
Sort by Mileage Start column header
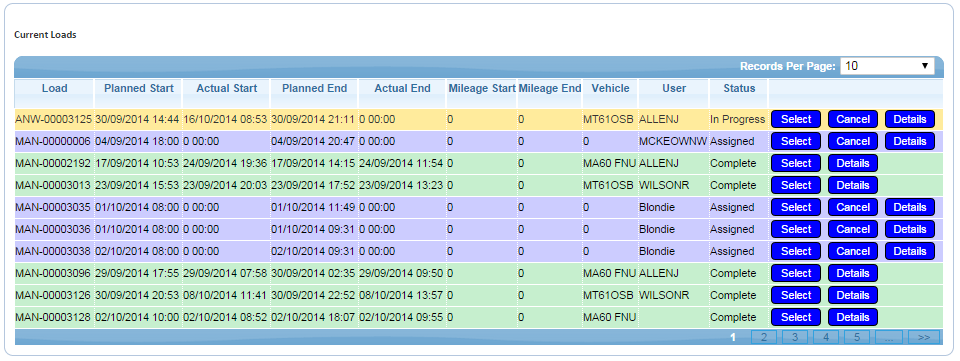click(x=482, y=89)
